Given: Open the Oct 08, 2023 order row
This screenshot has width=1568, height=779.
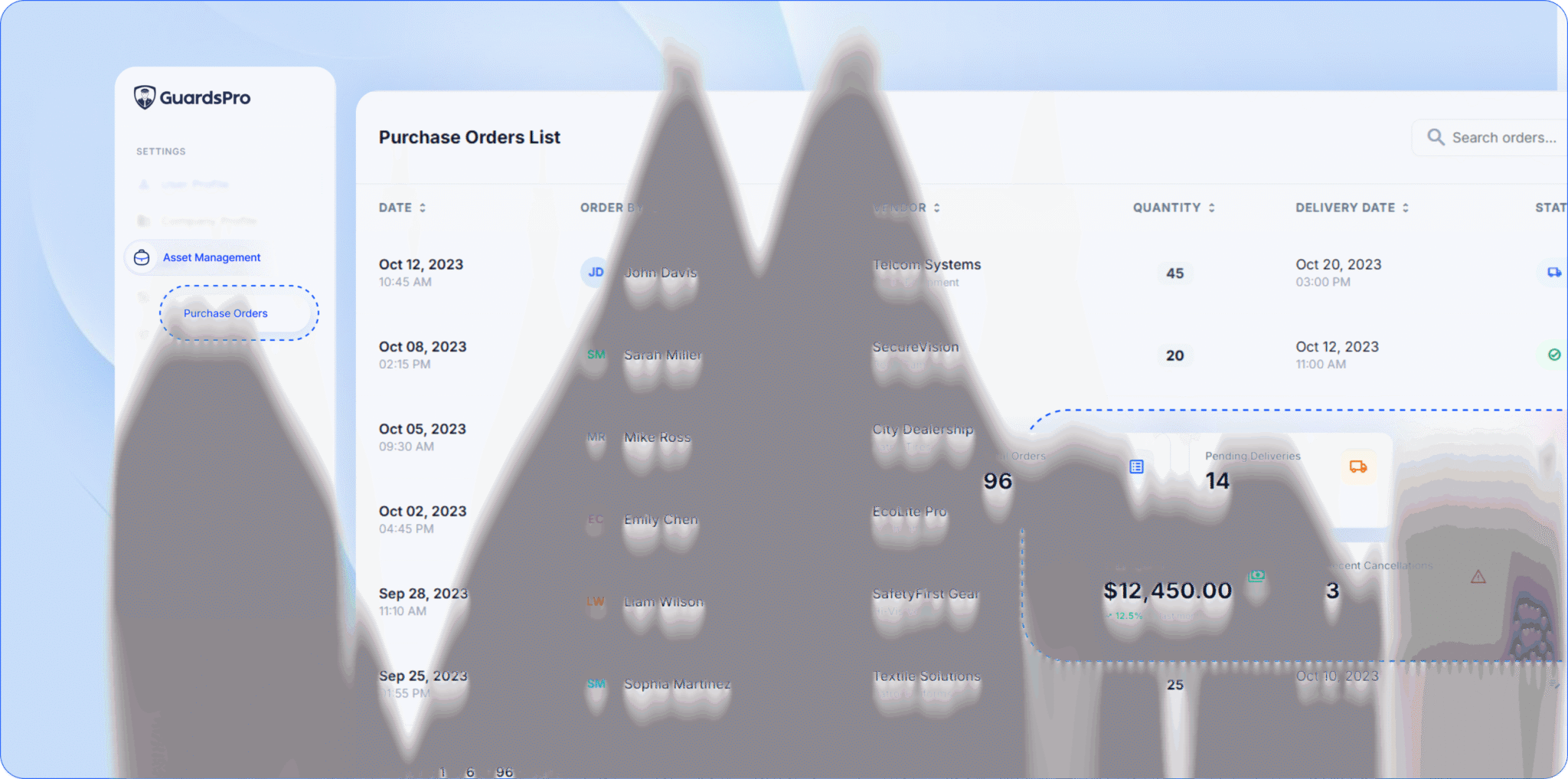Looking at the screenshot, I should (423, 347).
